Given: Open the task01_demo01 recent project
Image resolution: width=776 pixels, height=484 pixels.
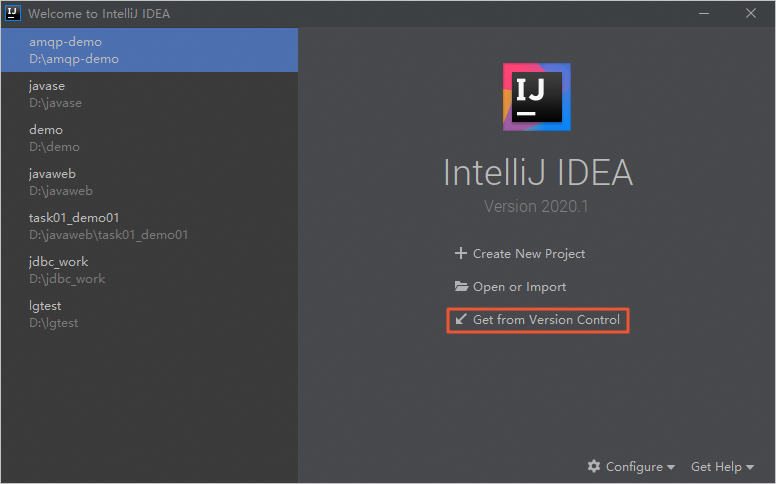Looking at the screenshot, I should coord(149,226).
